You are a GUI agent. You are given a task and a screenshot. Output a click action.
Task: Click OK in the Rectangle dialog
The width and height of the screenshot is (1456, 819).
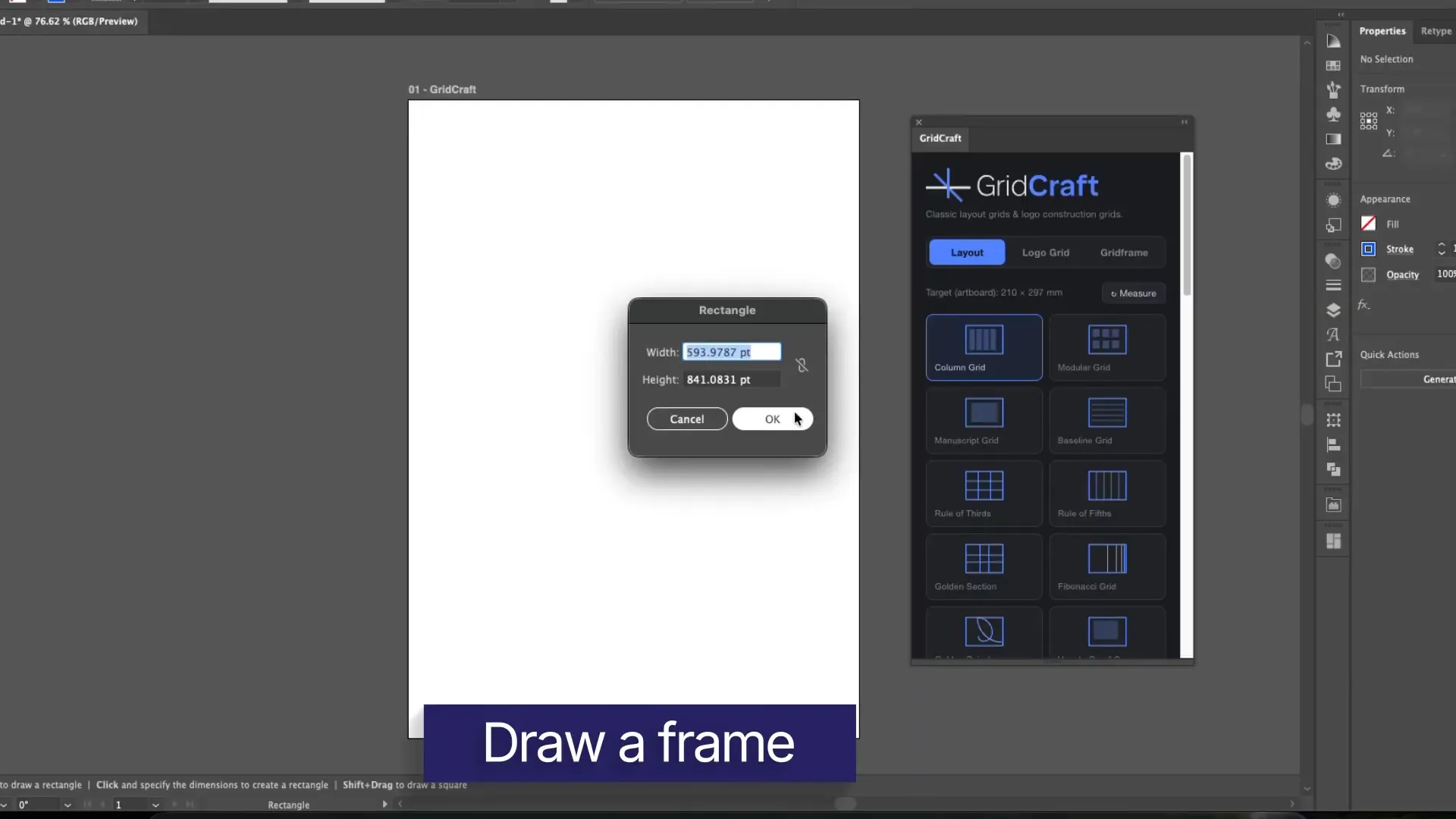point(772,419)
